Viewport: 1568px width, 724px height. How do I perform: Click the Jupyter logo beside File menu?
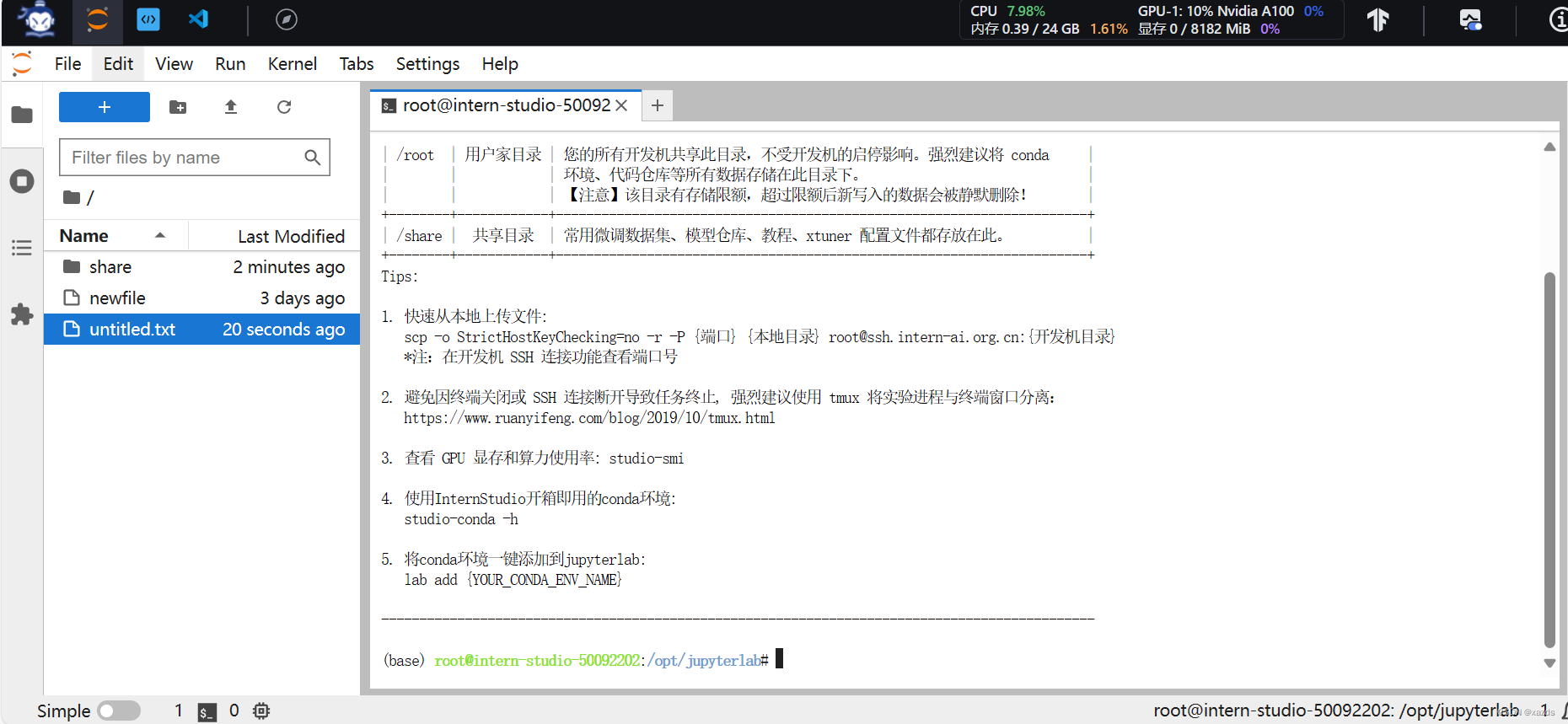[x=22, y=63]
